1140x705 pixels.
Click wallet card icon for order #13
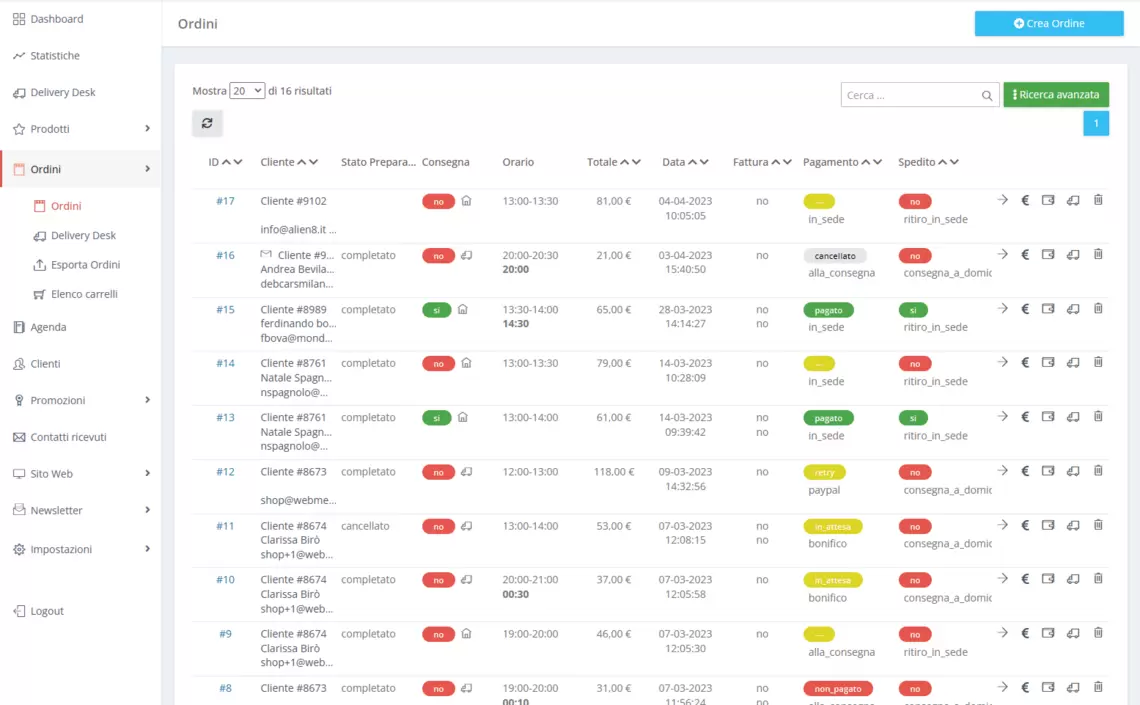[1048, 416]
